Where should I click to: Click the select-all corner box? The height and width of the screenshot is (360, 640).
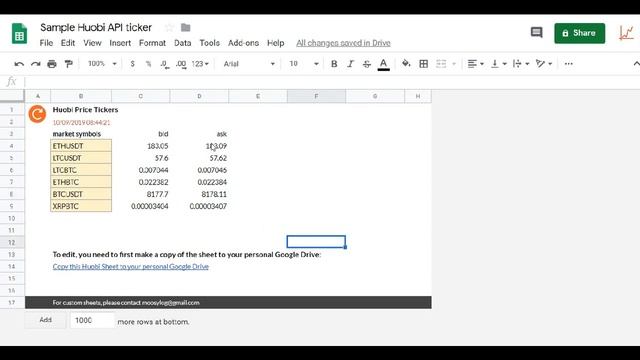pos(12,96)
